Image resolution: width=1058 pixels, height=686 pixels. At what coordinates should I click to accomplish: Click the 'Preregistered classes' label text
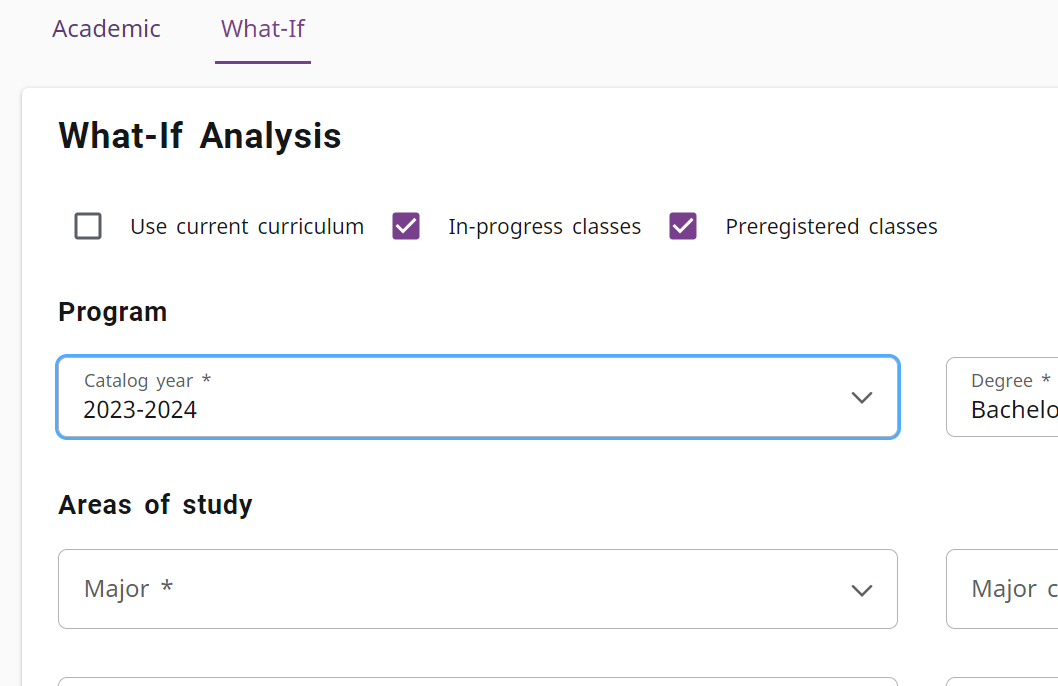(831, 227)
